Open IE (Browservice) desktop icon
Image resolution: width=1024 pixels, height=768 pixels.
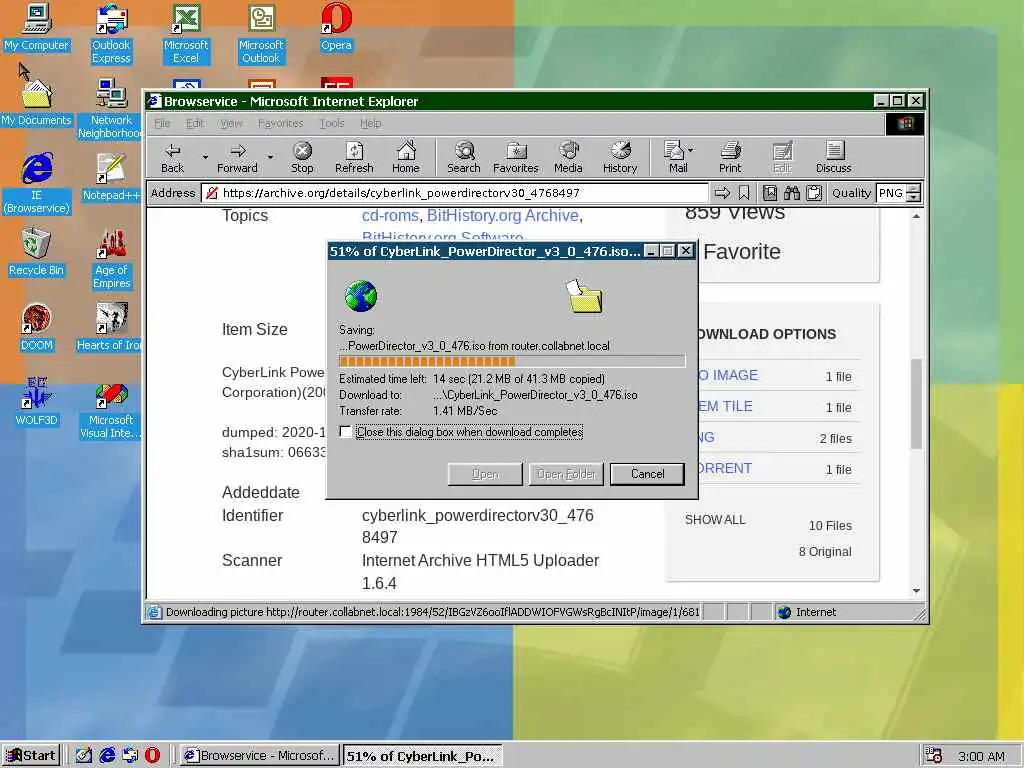37,184
